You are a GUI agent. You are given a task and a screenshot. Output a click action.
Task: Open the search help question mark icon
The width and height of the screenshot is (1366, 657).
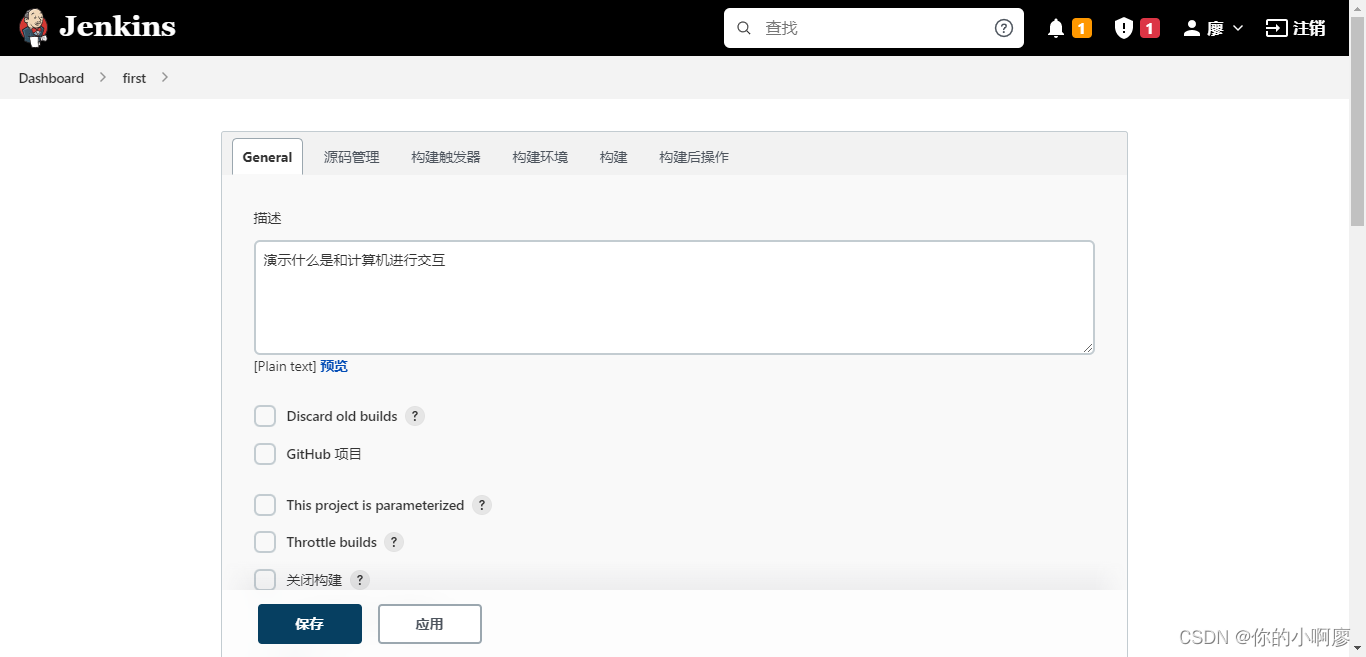[x=1003, y=28]
